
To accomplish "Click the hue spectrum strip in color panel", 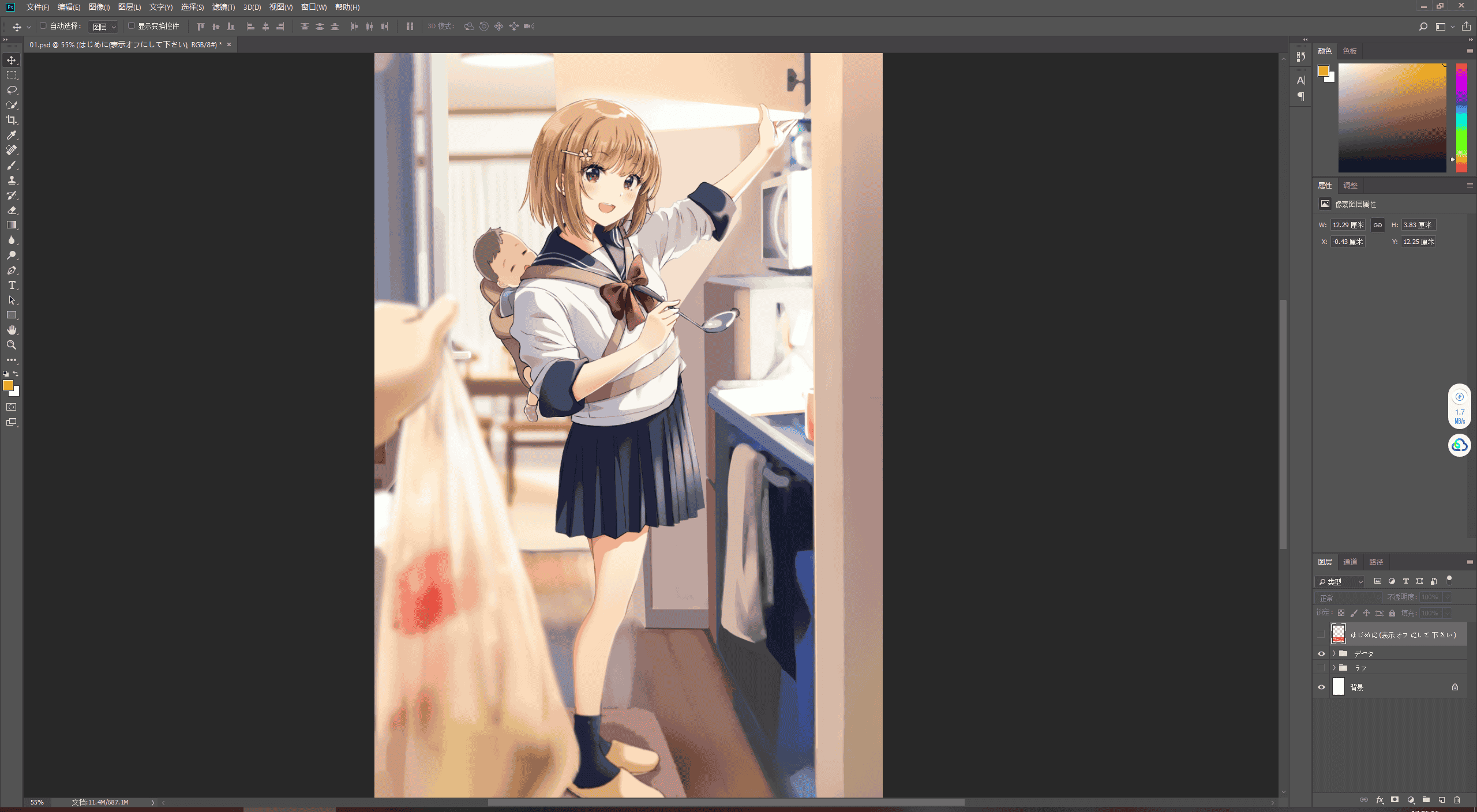I will pyautogui.click(x=1461, y=118).
